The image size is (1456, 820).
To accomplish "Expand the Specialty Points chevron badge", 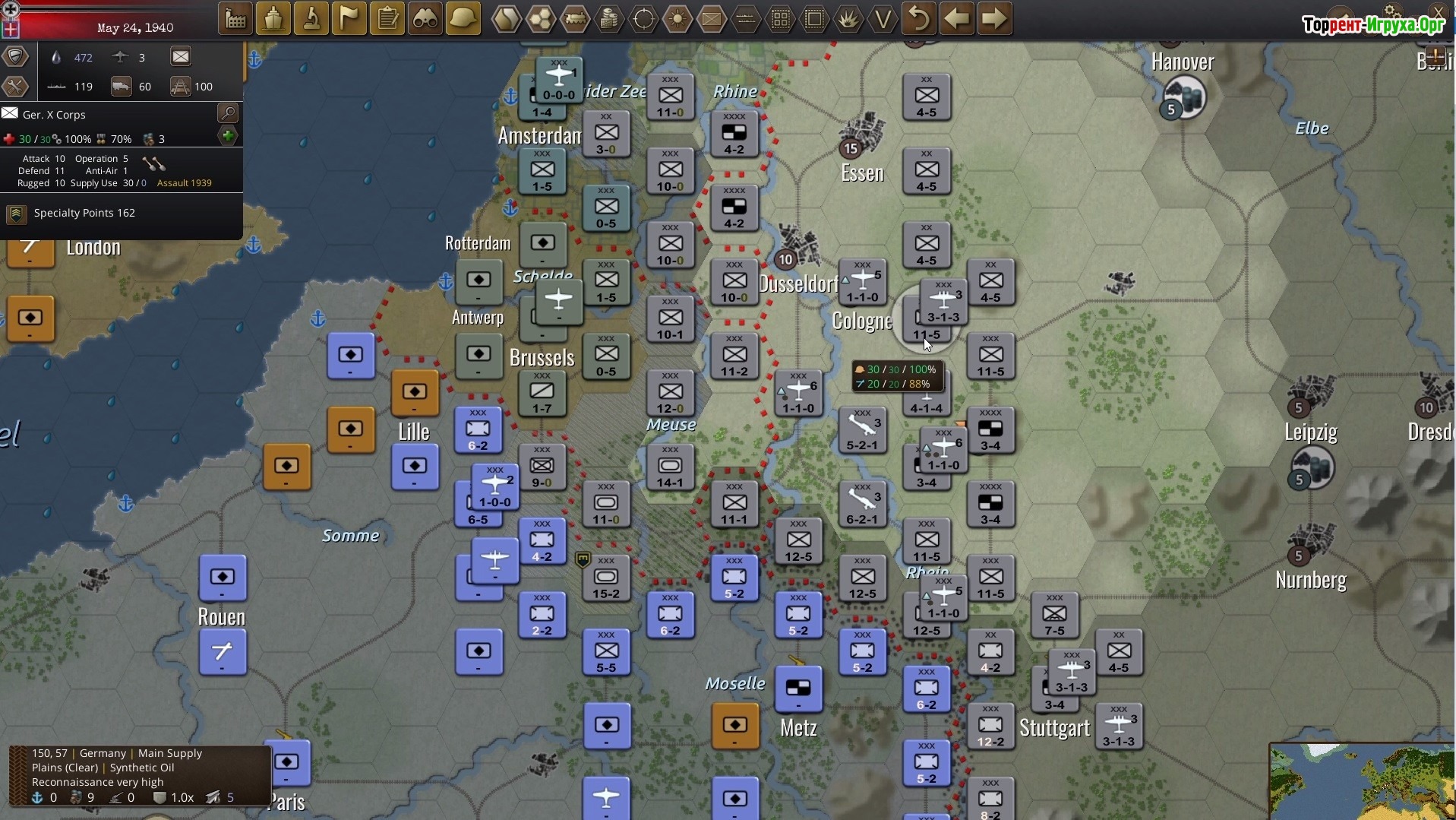I will pyautogui.click(x=16, y=214).
